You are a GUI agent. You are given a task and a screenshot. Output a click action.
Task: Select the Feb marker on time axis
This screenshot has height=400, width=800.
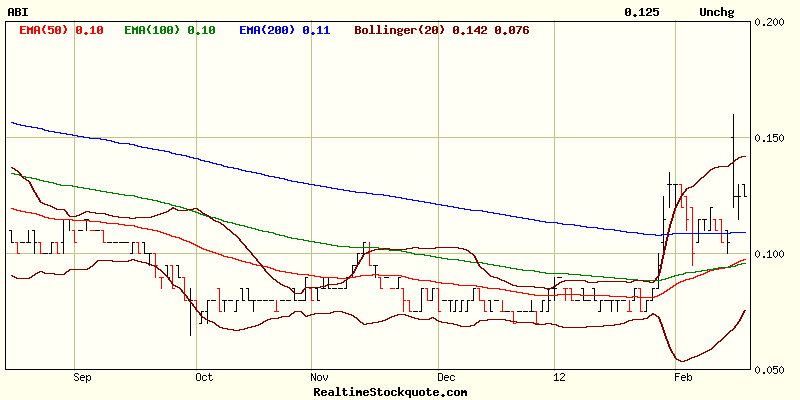point(682,378)
